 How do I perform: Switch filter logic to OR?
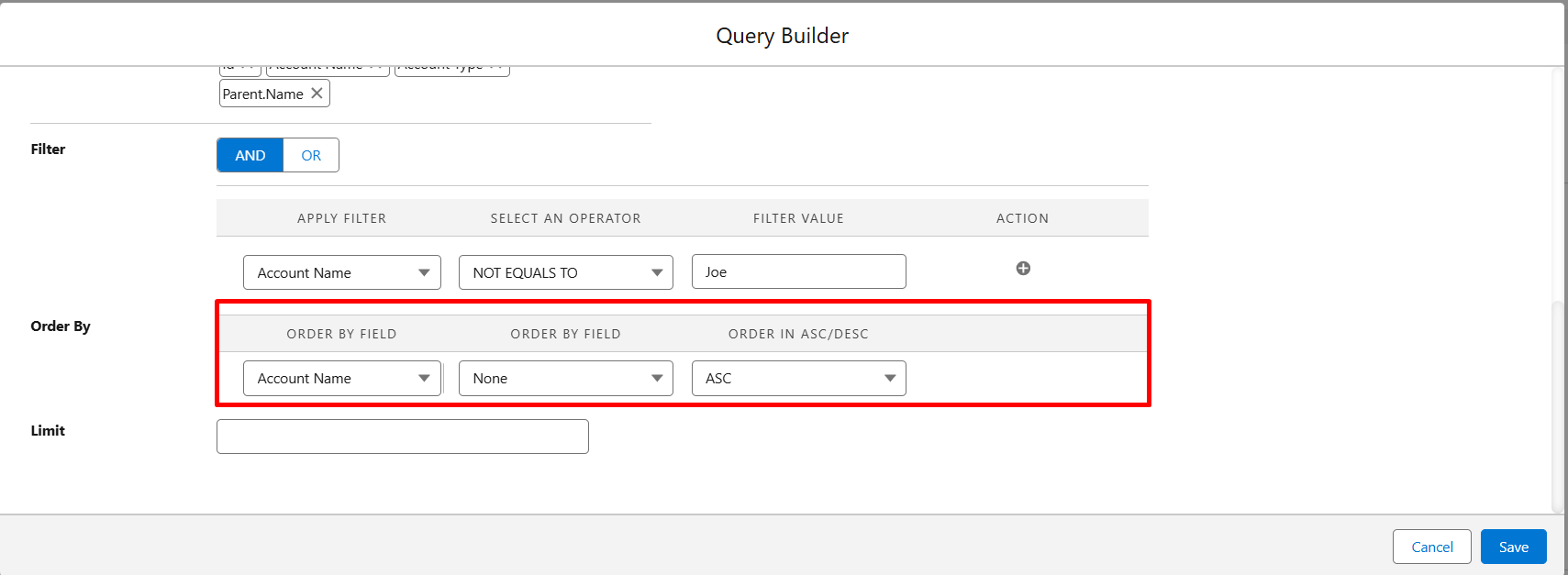pos(311,156)
